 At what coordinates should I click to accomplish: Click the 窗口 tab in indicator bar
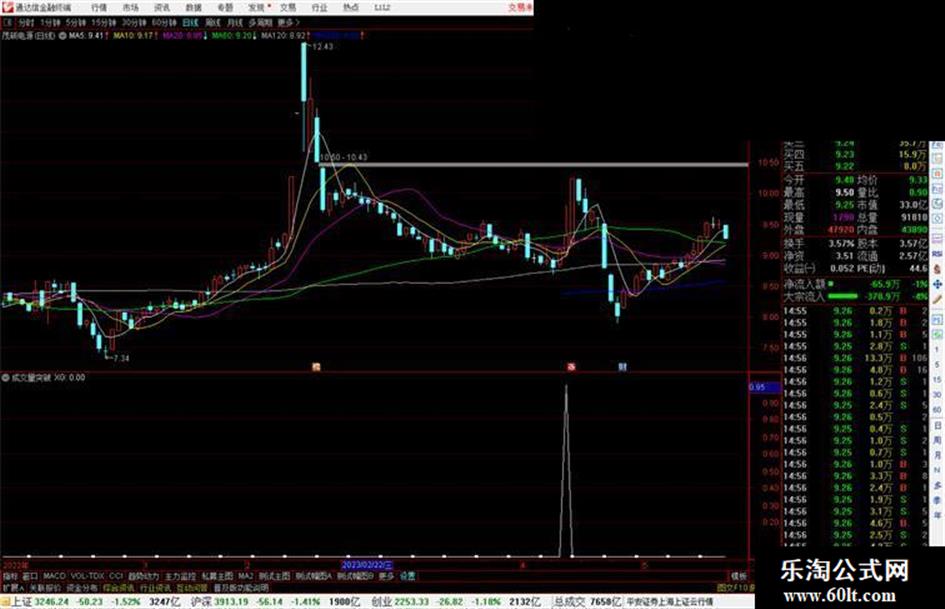pyautogui.click(x=30, y=576)
